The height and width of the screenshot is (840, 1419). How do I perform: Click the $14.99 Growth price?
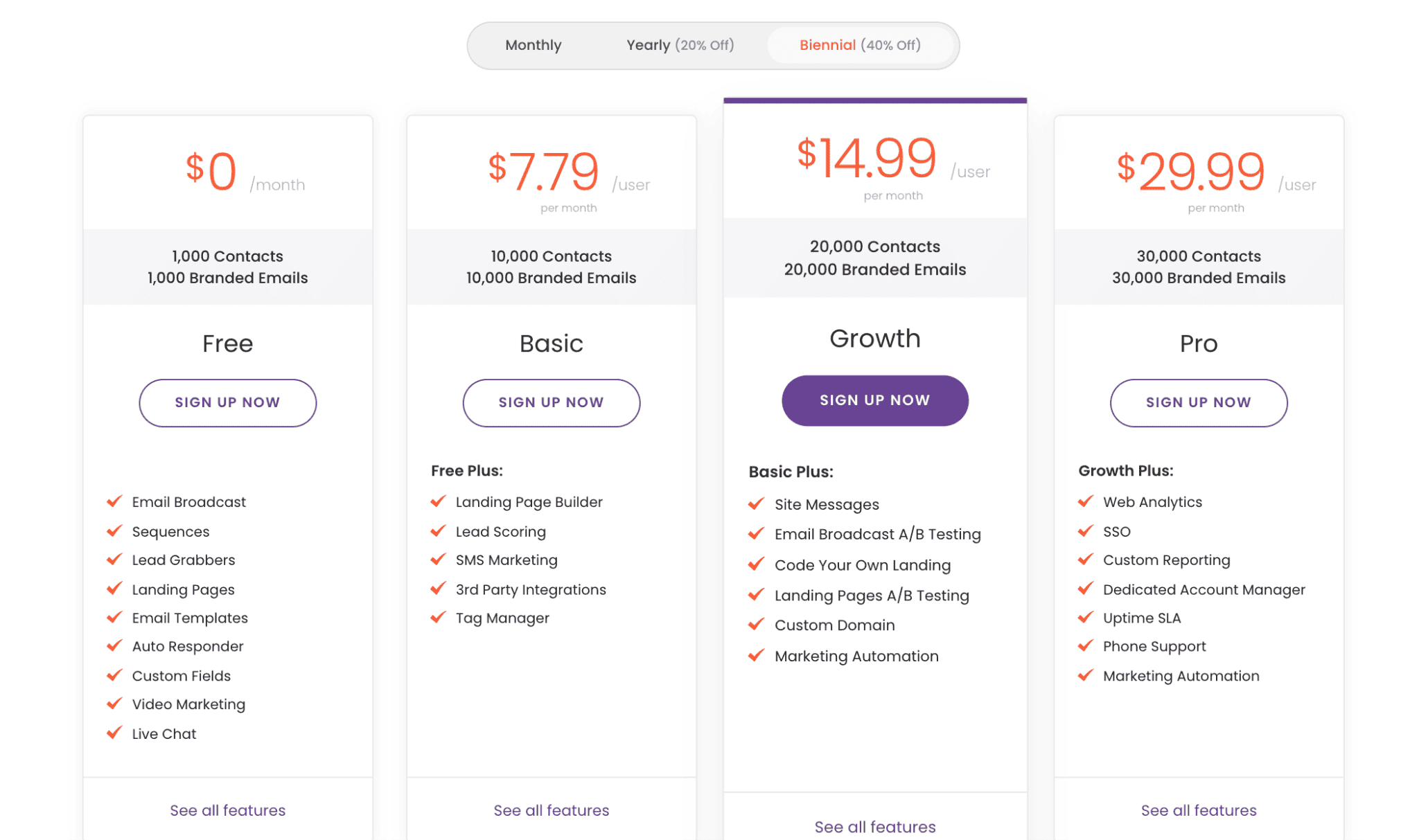(866, 158)
